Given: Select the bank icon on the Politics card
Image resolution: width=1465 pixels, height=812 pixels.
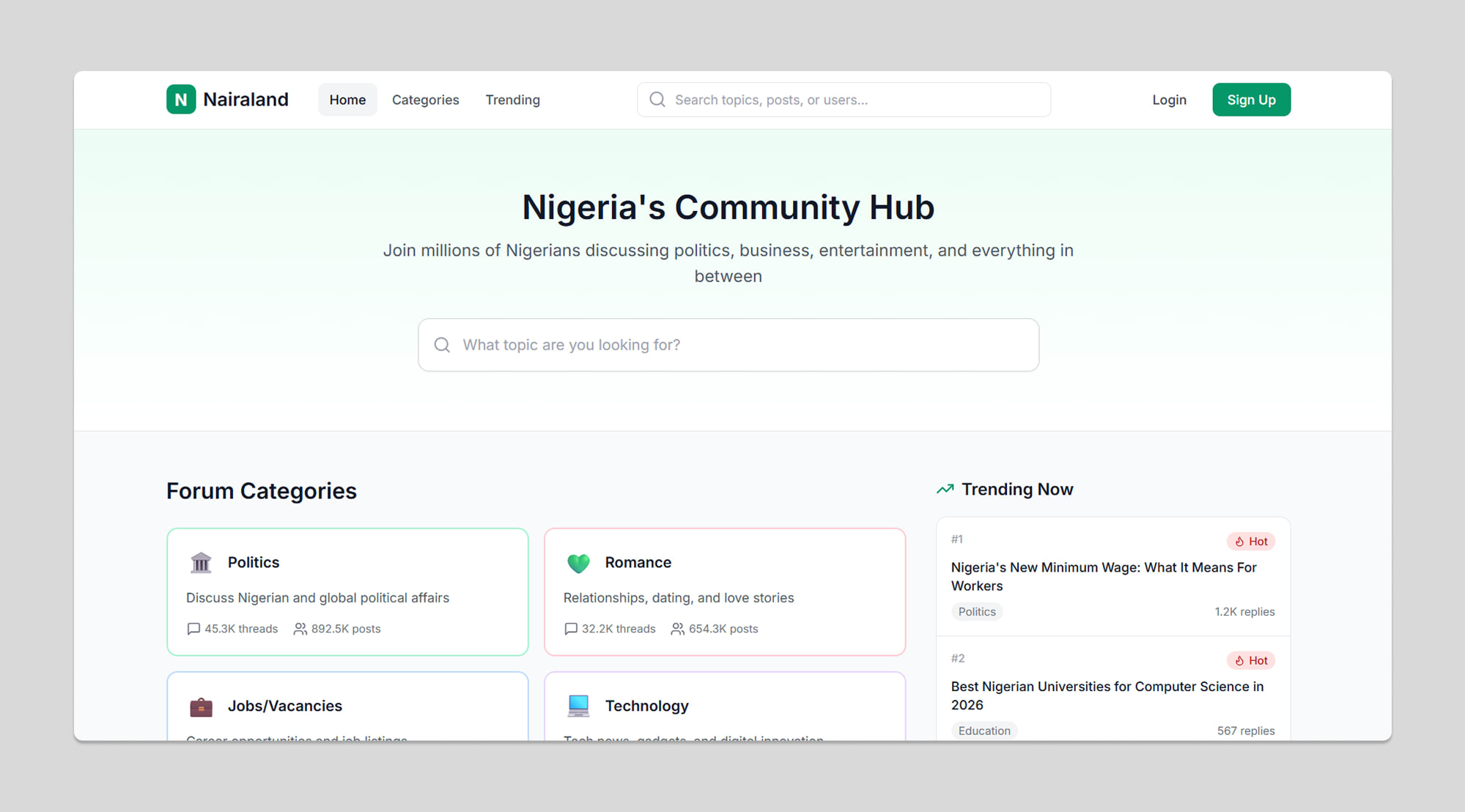Looking at the screenshot, I should (201, 562).
